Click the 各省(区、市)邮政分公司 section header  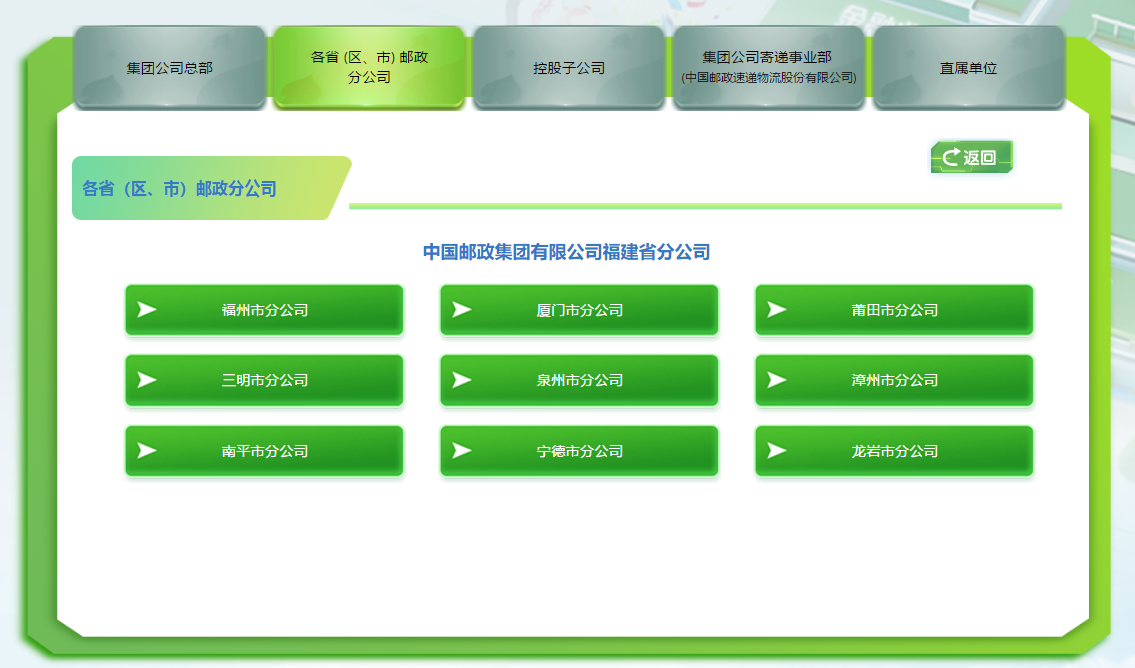coord(180,188)
